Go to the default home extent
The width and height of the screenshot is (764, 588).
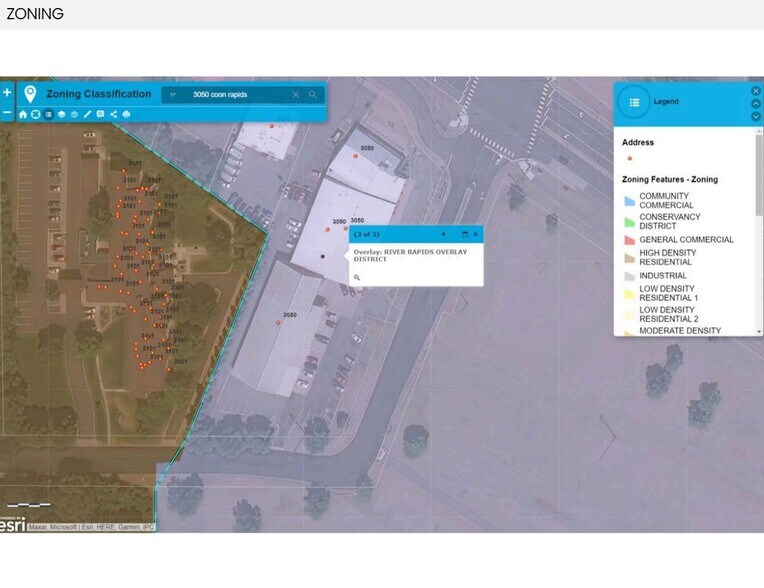23,114
